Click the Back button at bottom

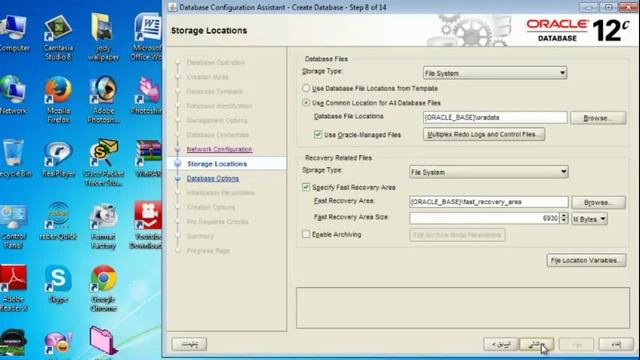501,344
